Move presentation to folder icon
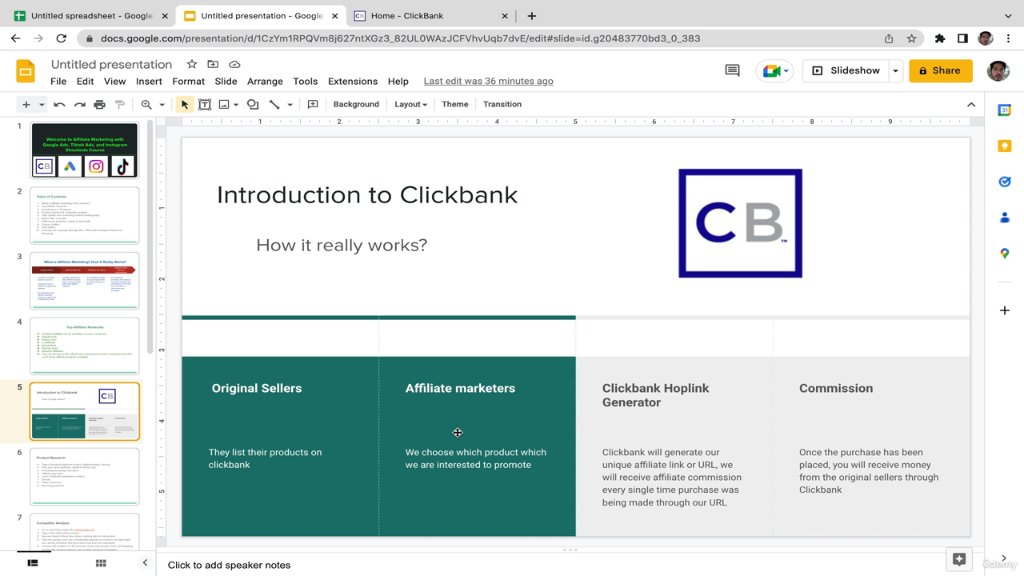 [x=213, y=64]
